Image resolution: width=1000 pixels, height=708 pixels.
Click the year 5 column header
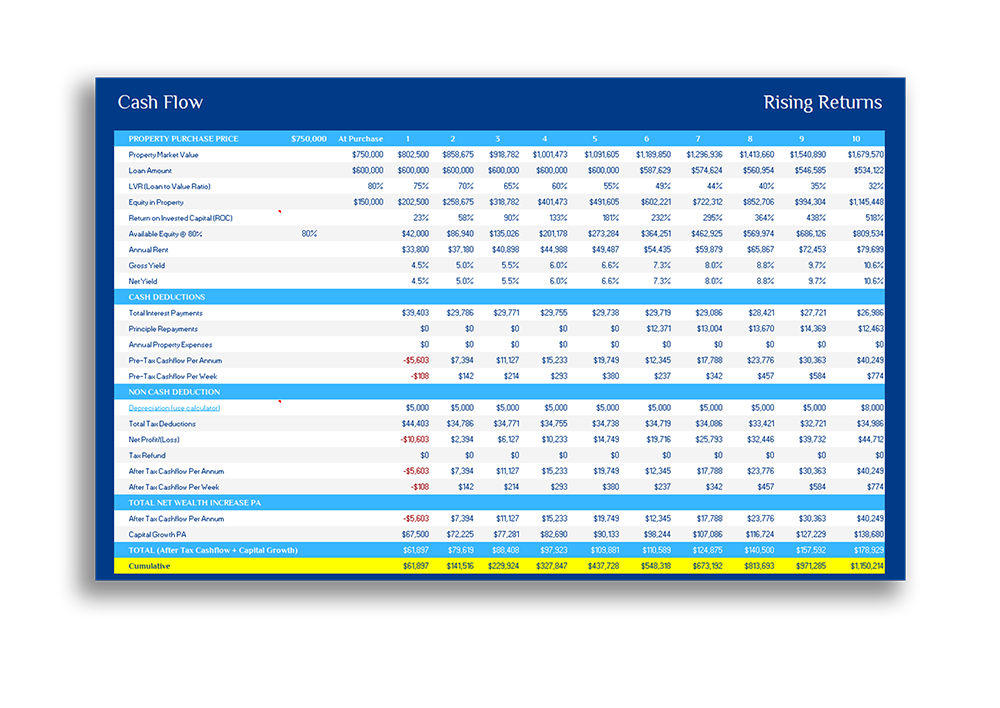[594, 139]
